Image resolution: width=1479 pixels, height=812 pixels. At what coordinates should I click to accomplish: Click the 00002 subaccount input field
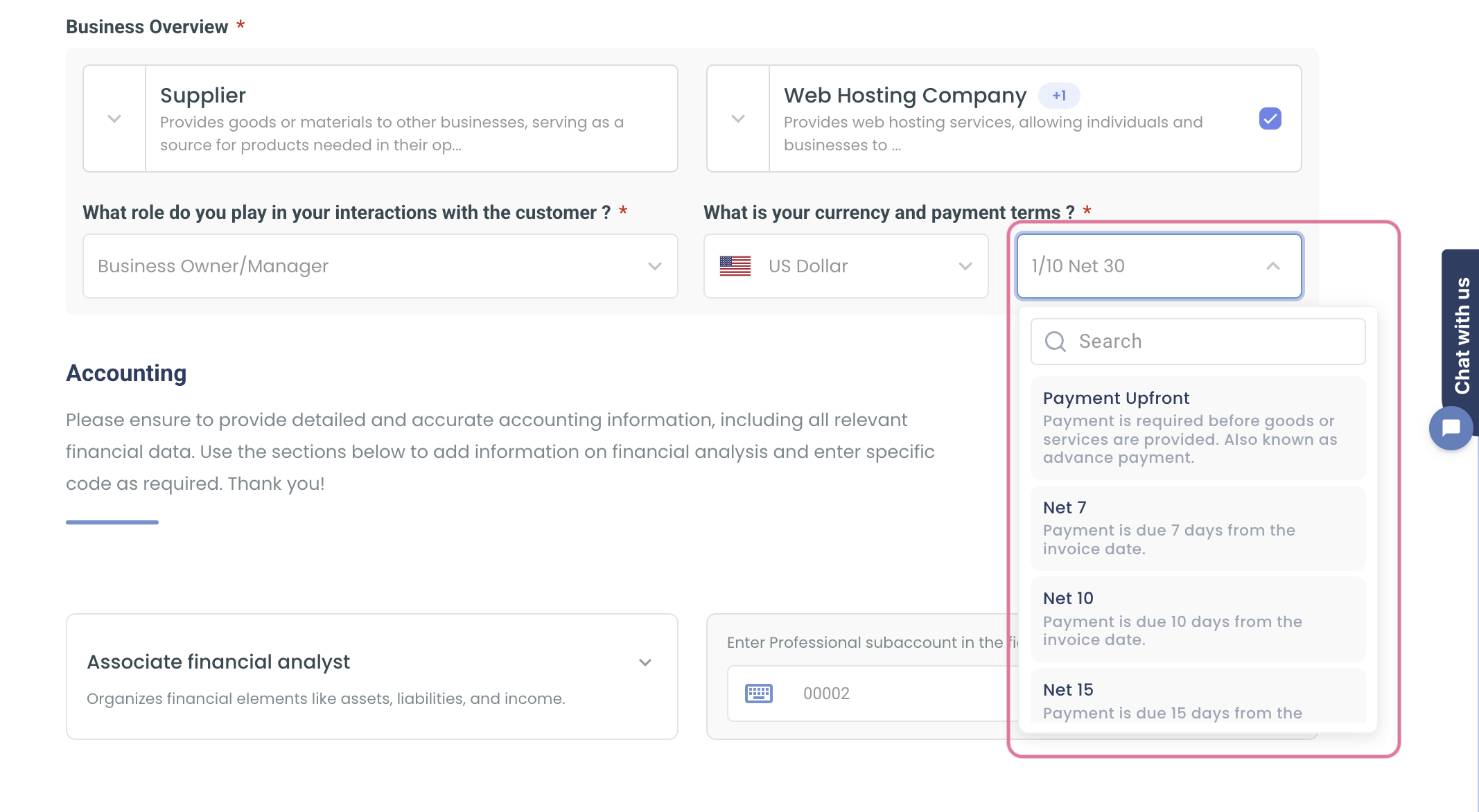point(866,693)
